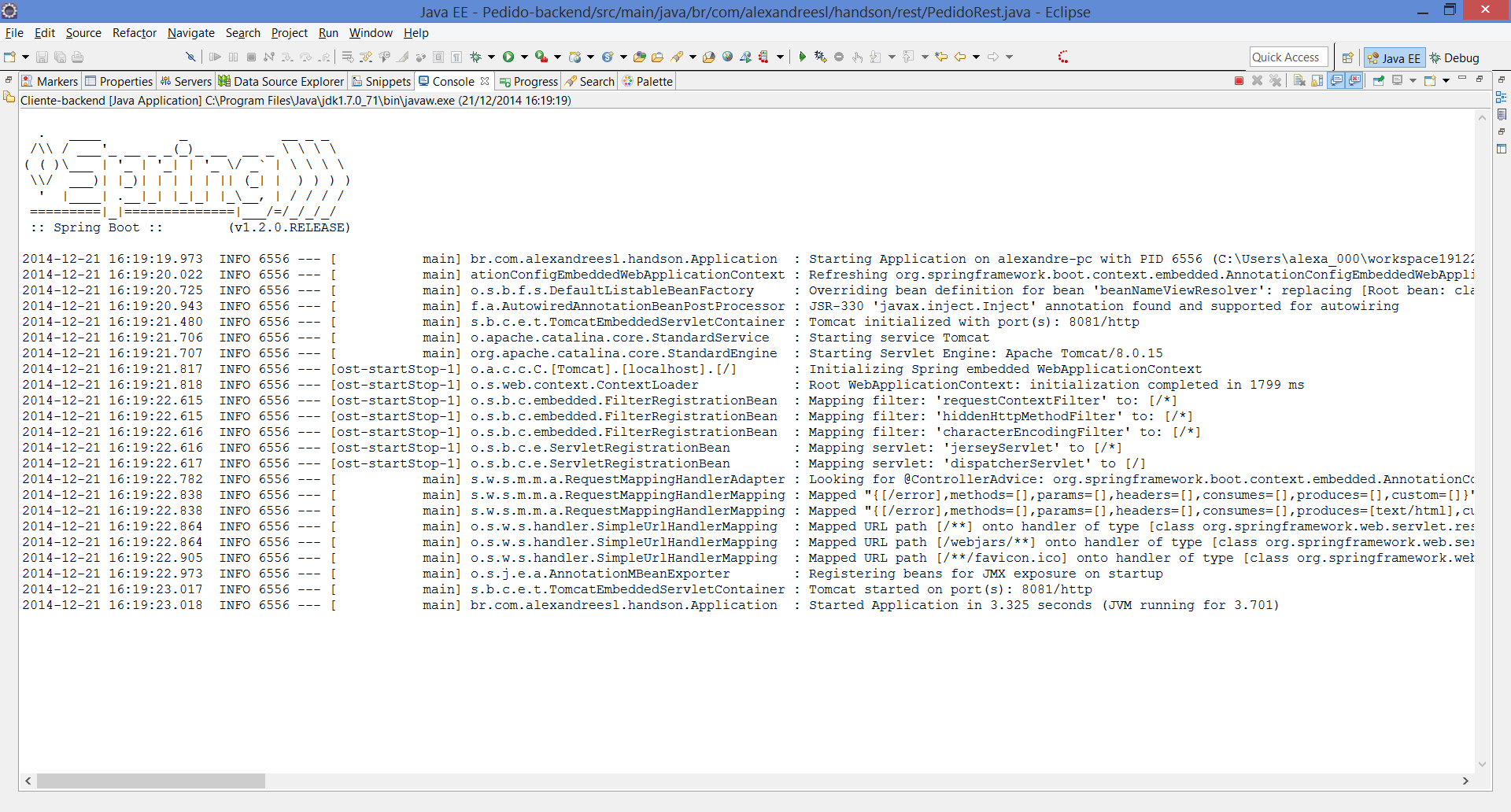Toggle Show Console When Standard Error Changes
This screenshot has height=812, width=1511.
coord(1354,80)
